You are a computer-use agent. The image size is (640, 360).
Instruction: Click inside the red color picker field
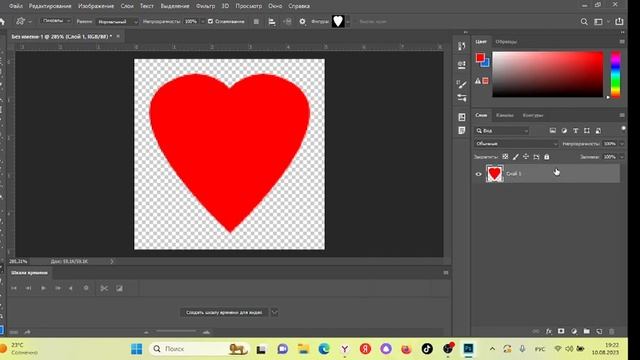point(548,74)
